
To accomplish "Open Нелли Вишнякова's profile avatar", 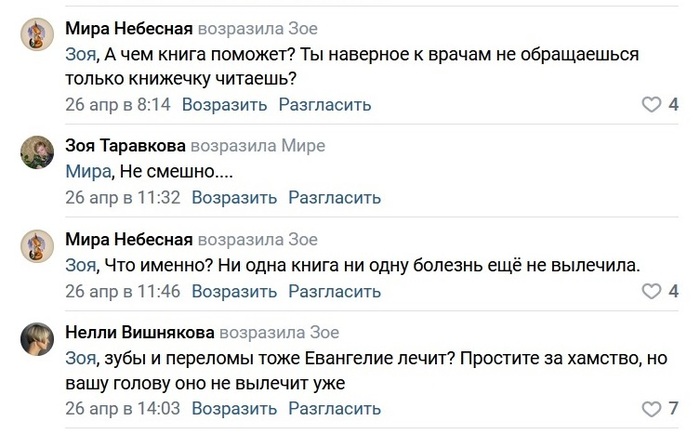I will coord(37,339).
